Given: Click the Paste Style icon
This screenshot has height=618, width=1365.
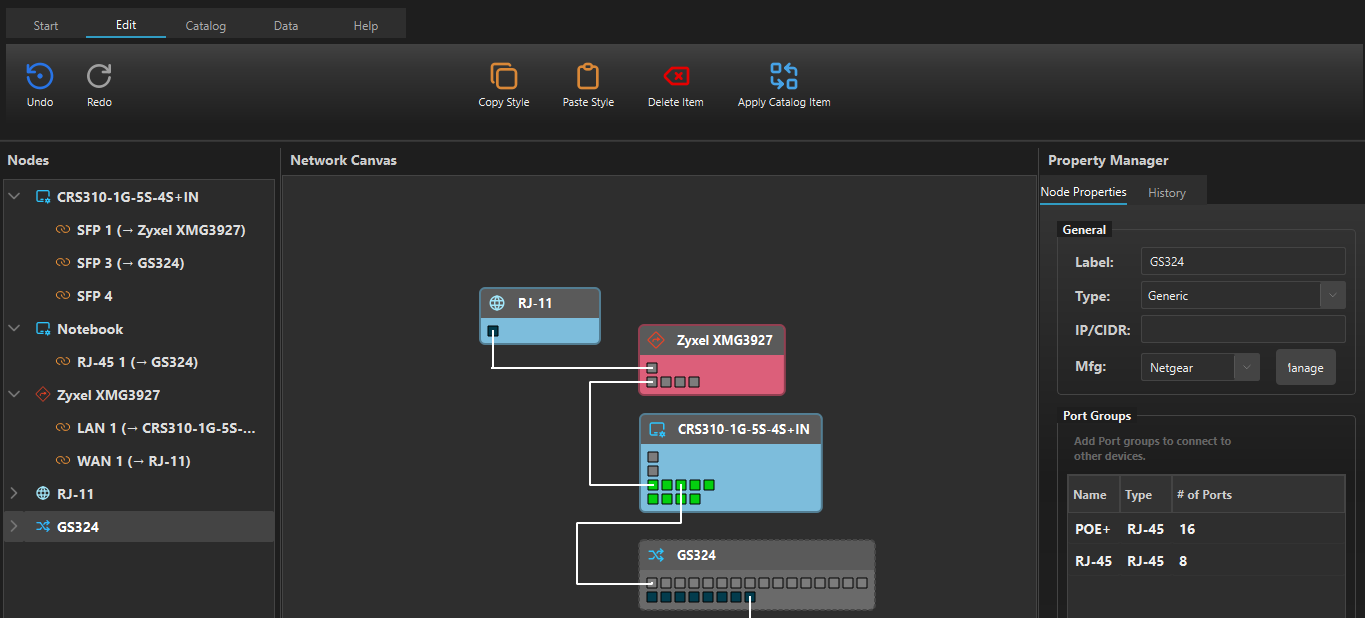Looking at the screenshot, I should coord(588,76).
